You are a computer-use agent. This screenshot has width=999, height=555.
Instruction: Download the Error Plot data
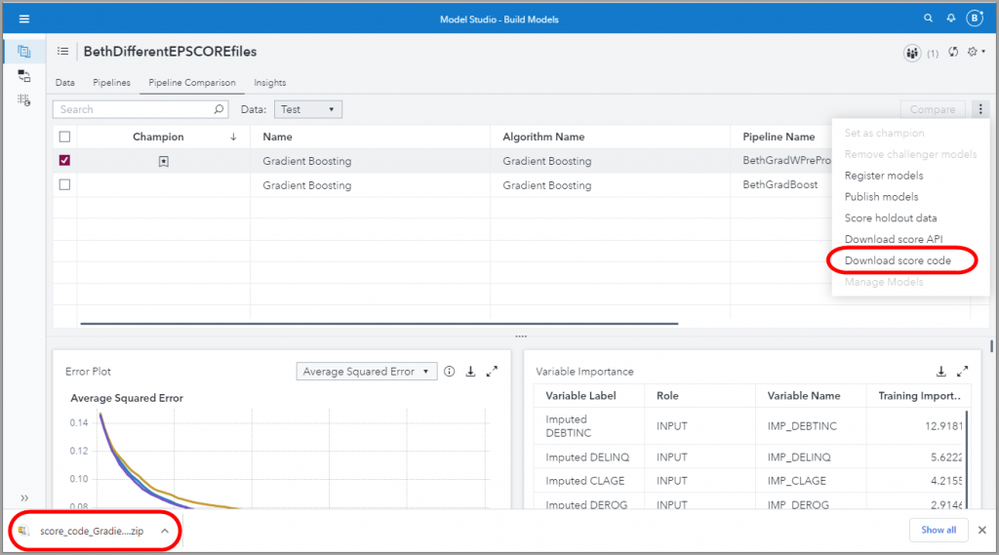[470, 371]
